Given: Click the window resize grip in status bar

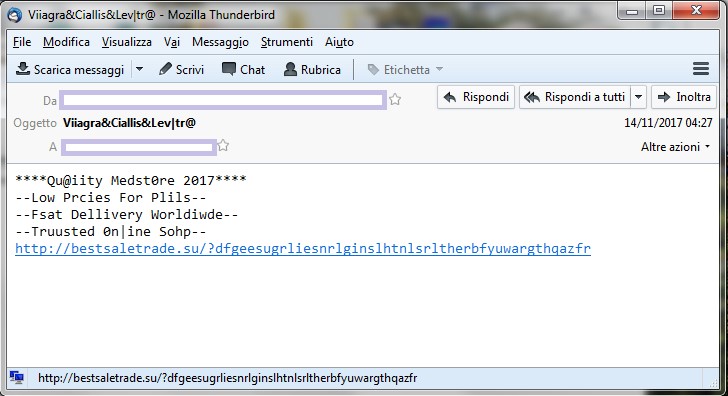Looking at the screenshot, I should pyautogui.click(x=714, y=382).
